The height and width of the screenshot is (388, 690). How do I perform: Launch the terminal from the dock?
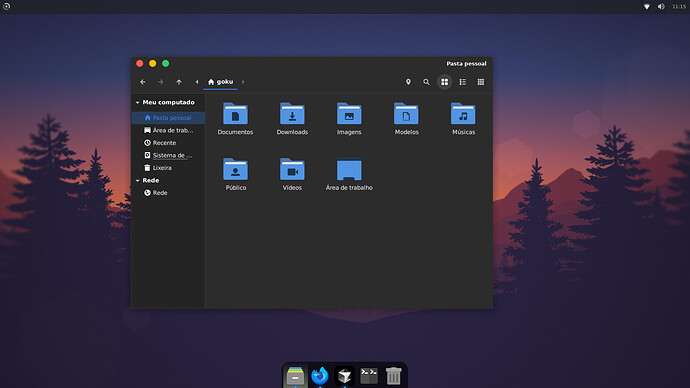pyautogui.click(x=369, y=376)
